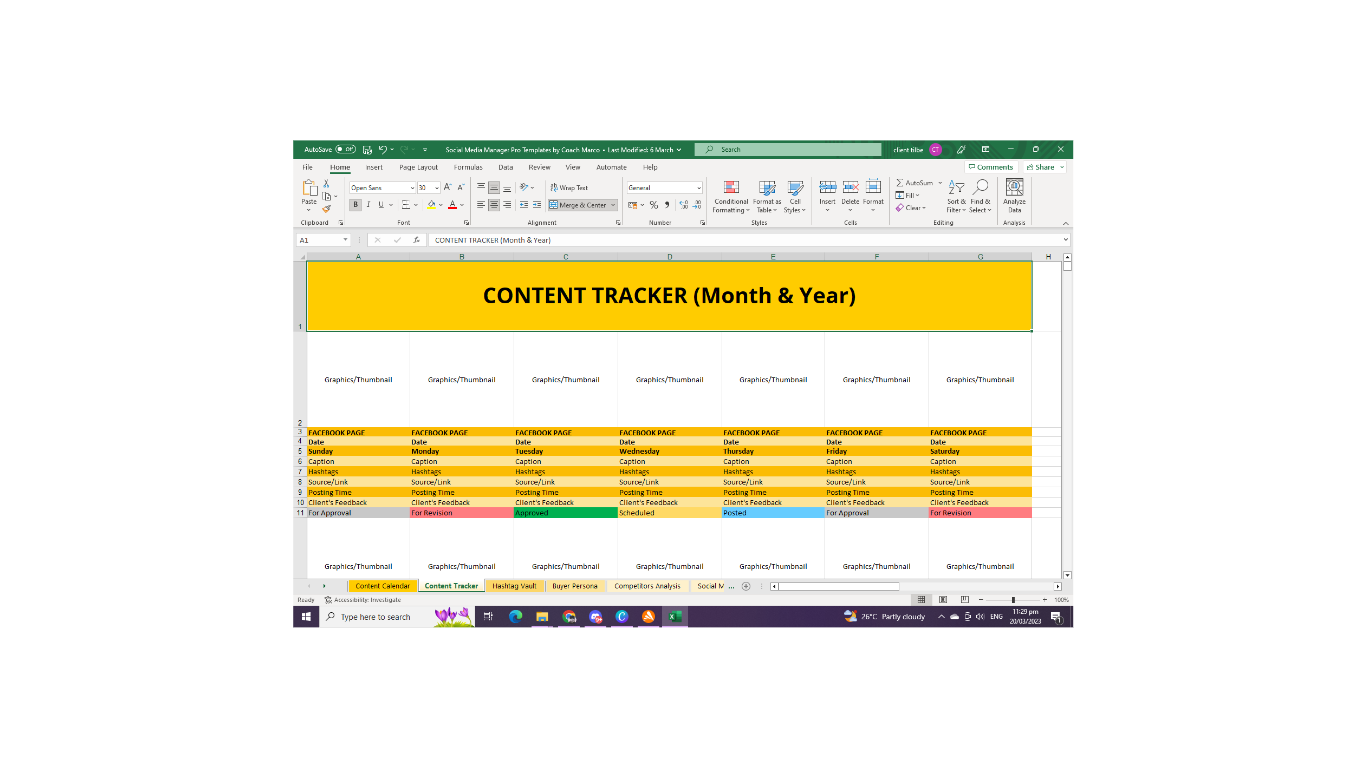Apply the red font color
Screen dimensions: 1366x768
452,205
